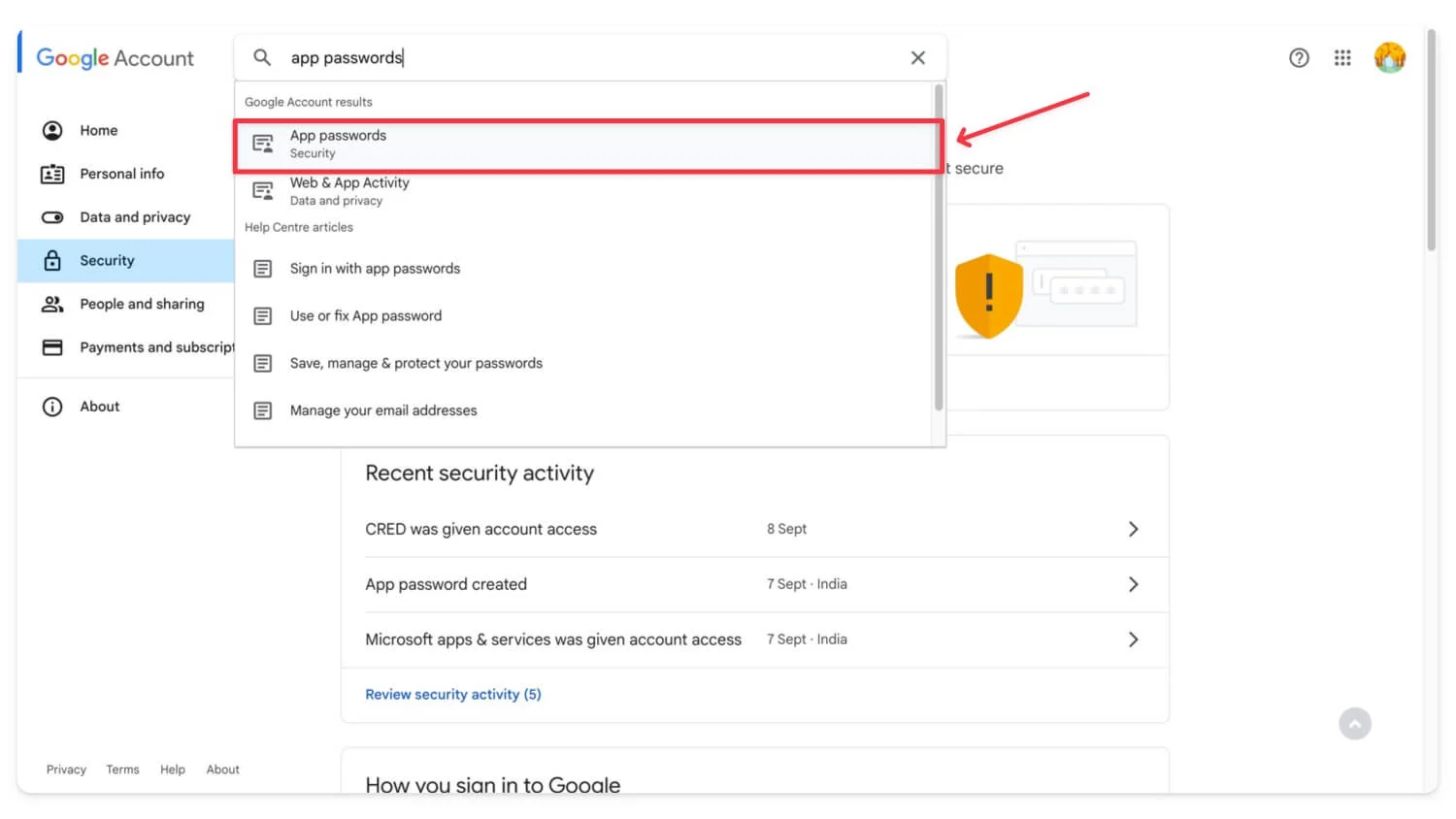Open Sign in with app passwords article
This screenshot has width=1456, height=819.
pyautogui.click(x=375, y=269)
